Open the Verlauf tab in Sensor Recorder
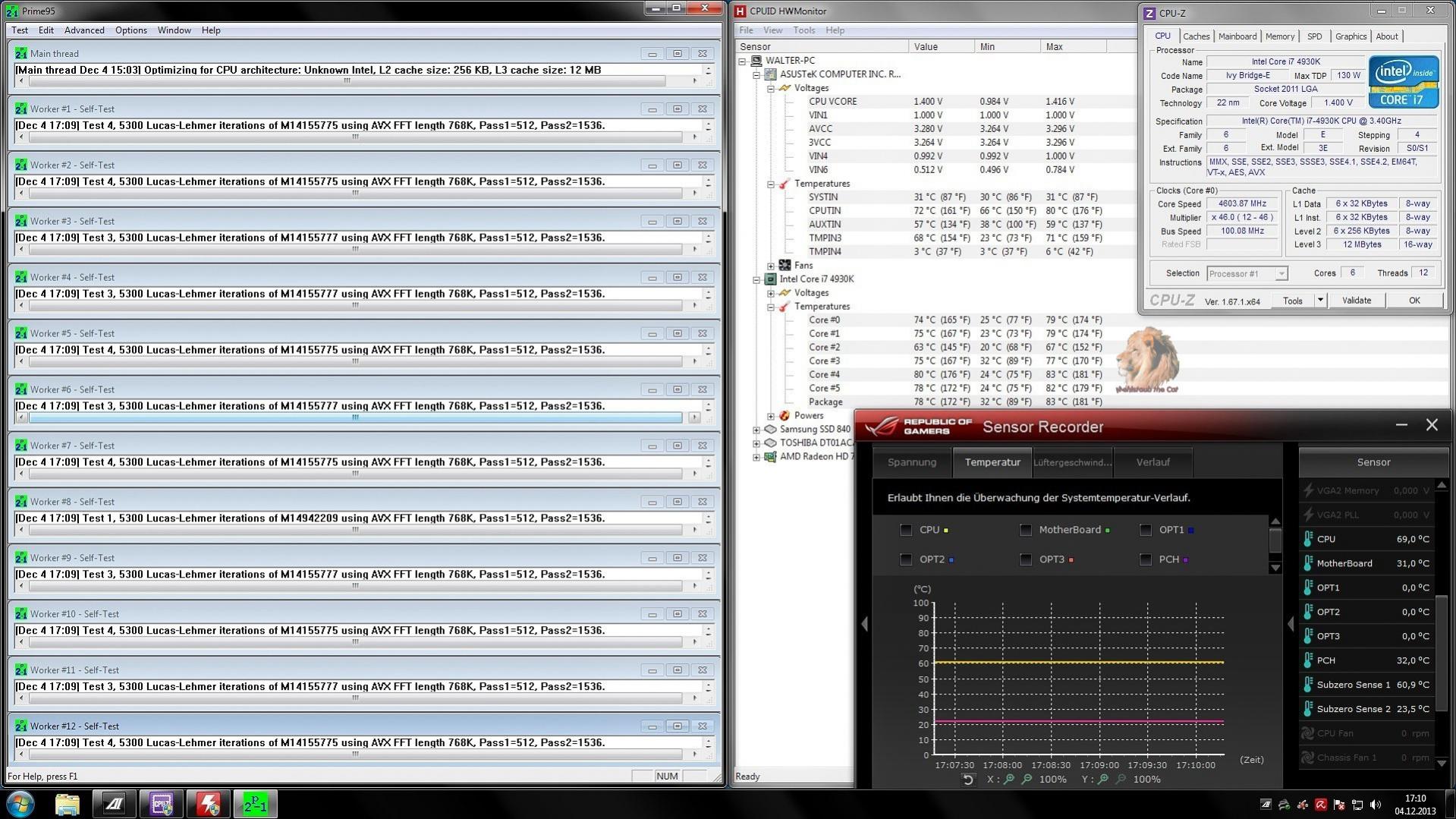The image size is (1456, 819). [x=1153, y=462]
